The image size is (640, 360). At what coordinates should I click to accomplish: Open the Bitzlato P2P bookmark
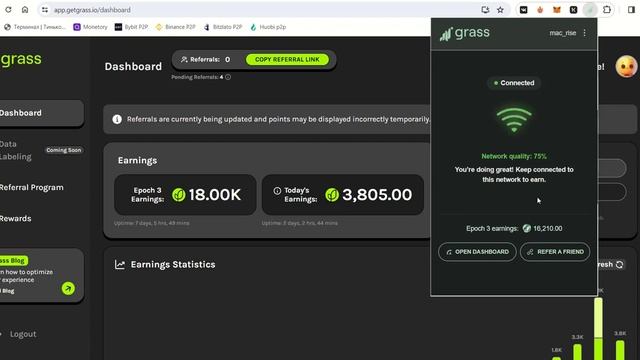223,27
